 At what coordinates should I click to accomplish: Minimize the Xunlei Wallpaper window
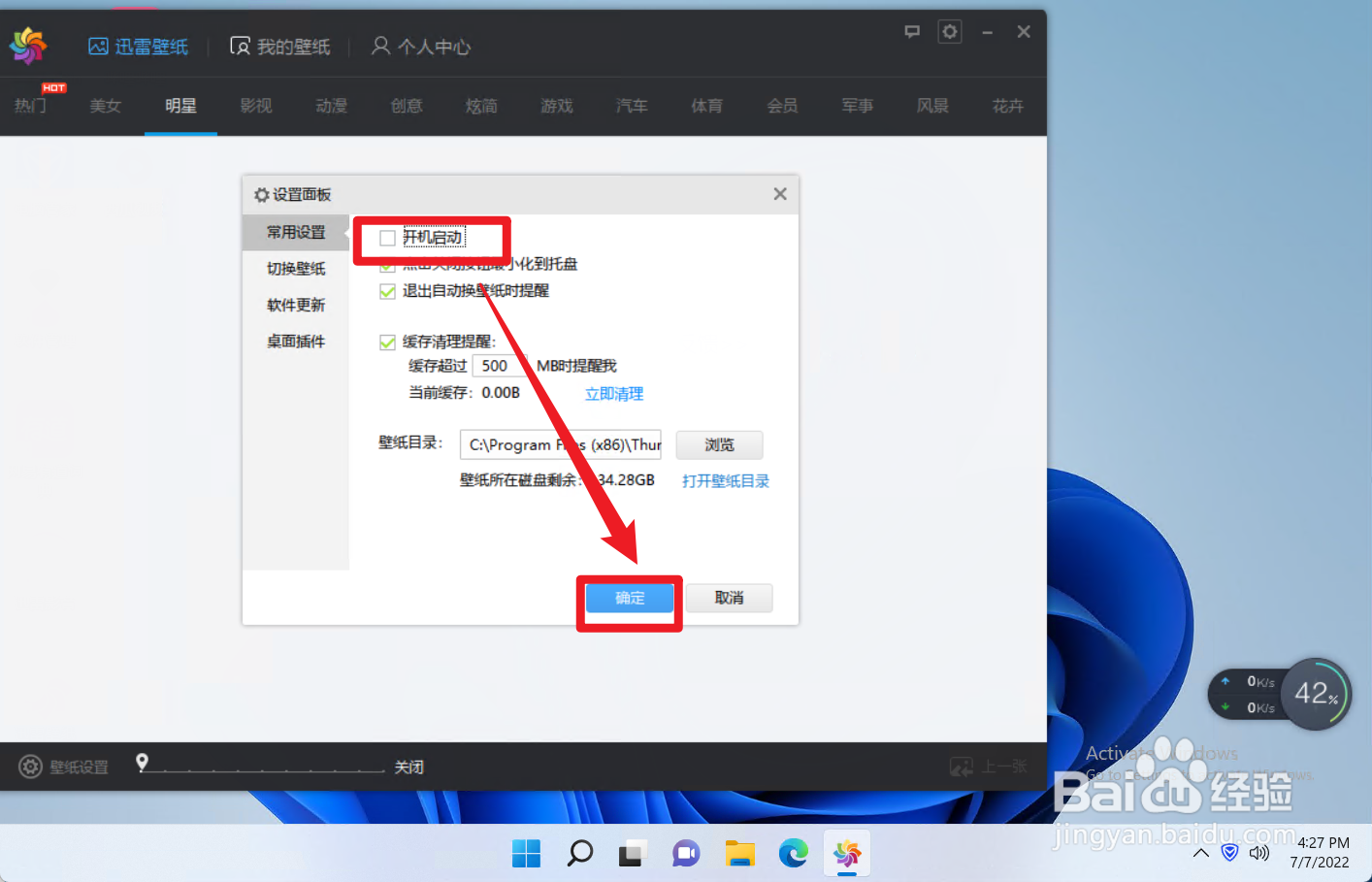(x=987, y=32)
